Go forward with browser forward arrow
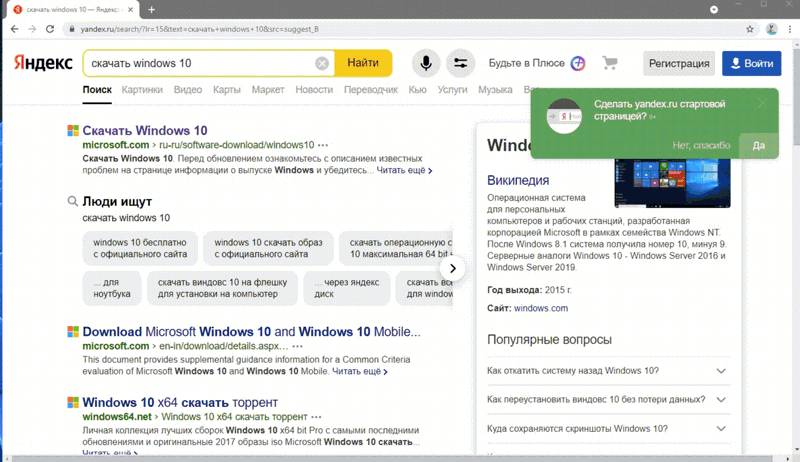 32,29
